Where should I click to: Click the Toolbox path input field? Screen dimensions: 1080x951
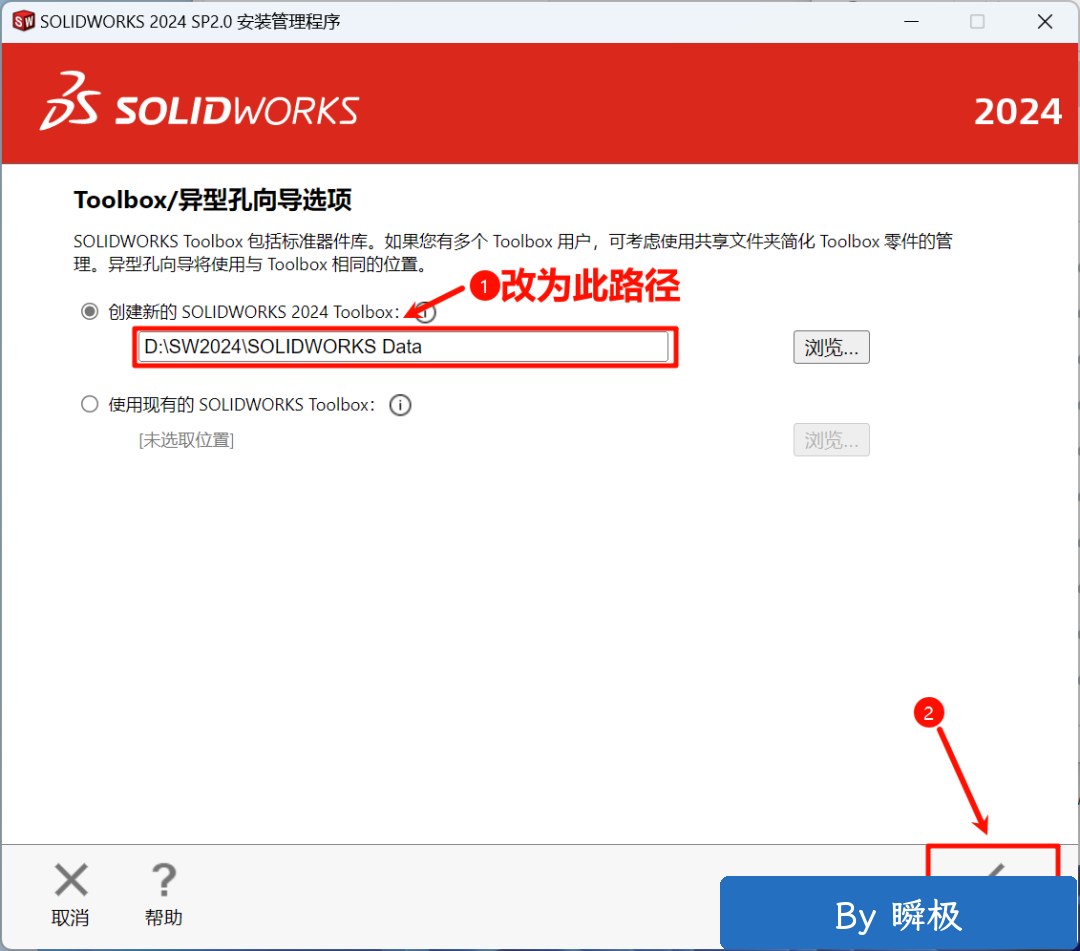pos(403,346)
